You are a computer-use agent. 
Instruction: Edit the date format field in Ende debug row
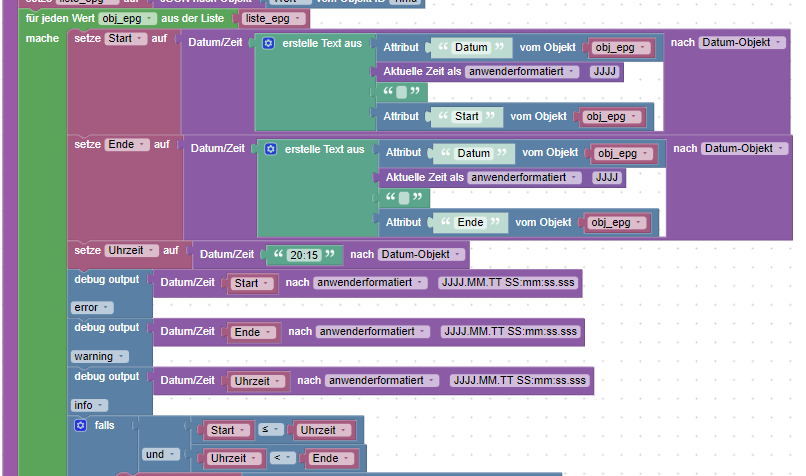(511, 332)
